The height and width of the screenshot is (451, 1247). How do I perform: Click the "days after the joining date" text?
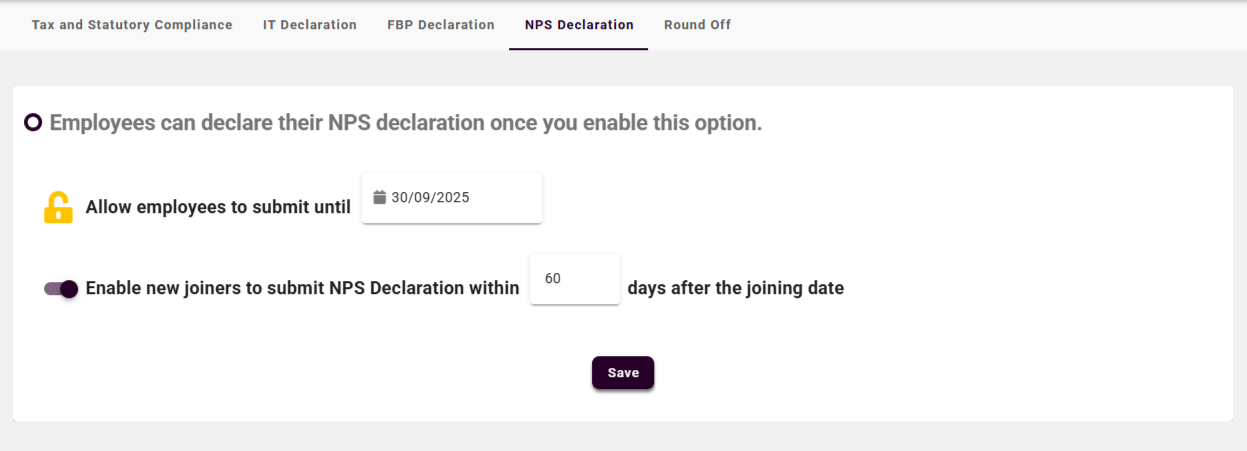pos(735,289)
